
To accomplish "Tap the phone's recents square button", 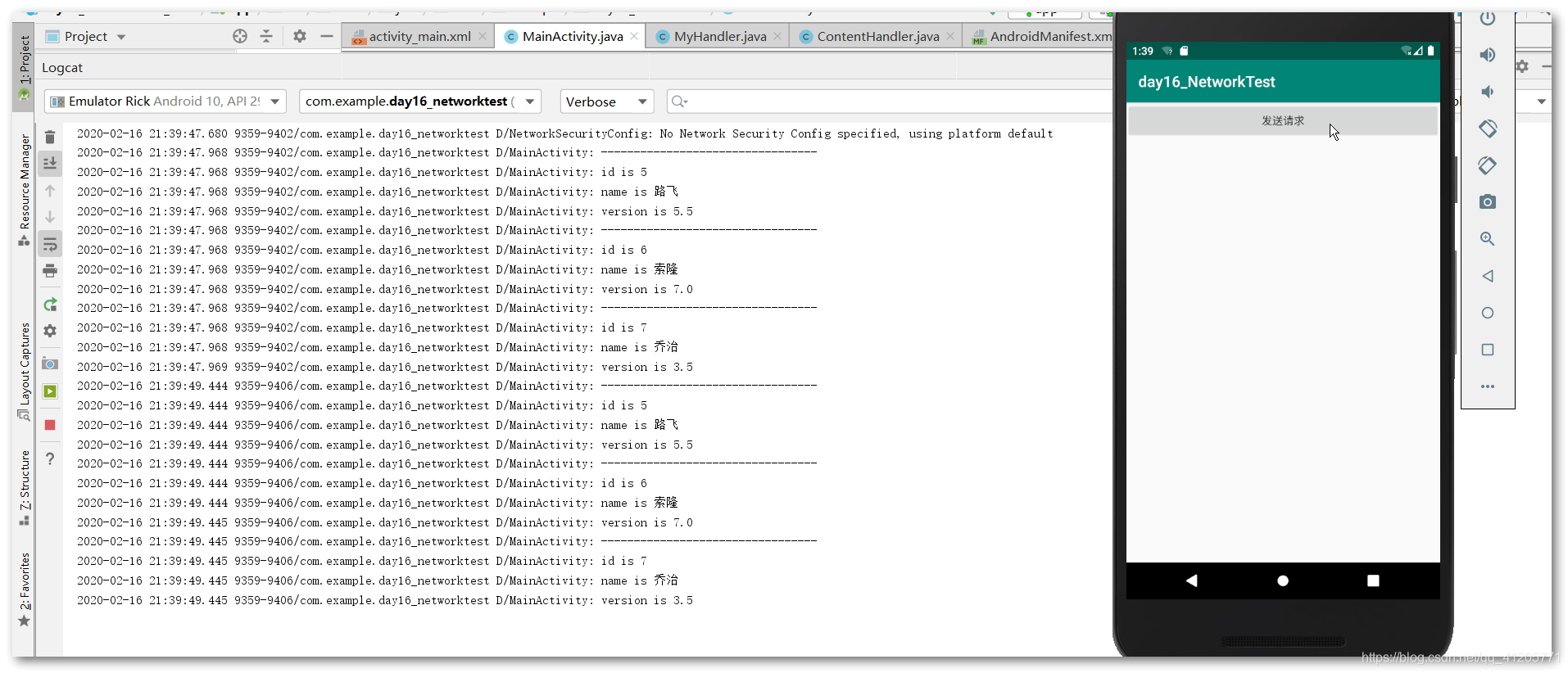I will pos(1373,580).
